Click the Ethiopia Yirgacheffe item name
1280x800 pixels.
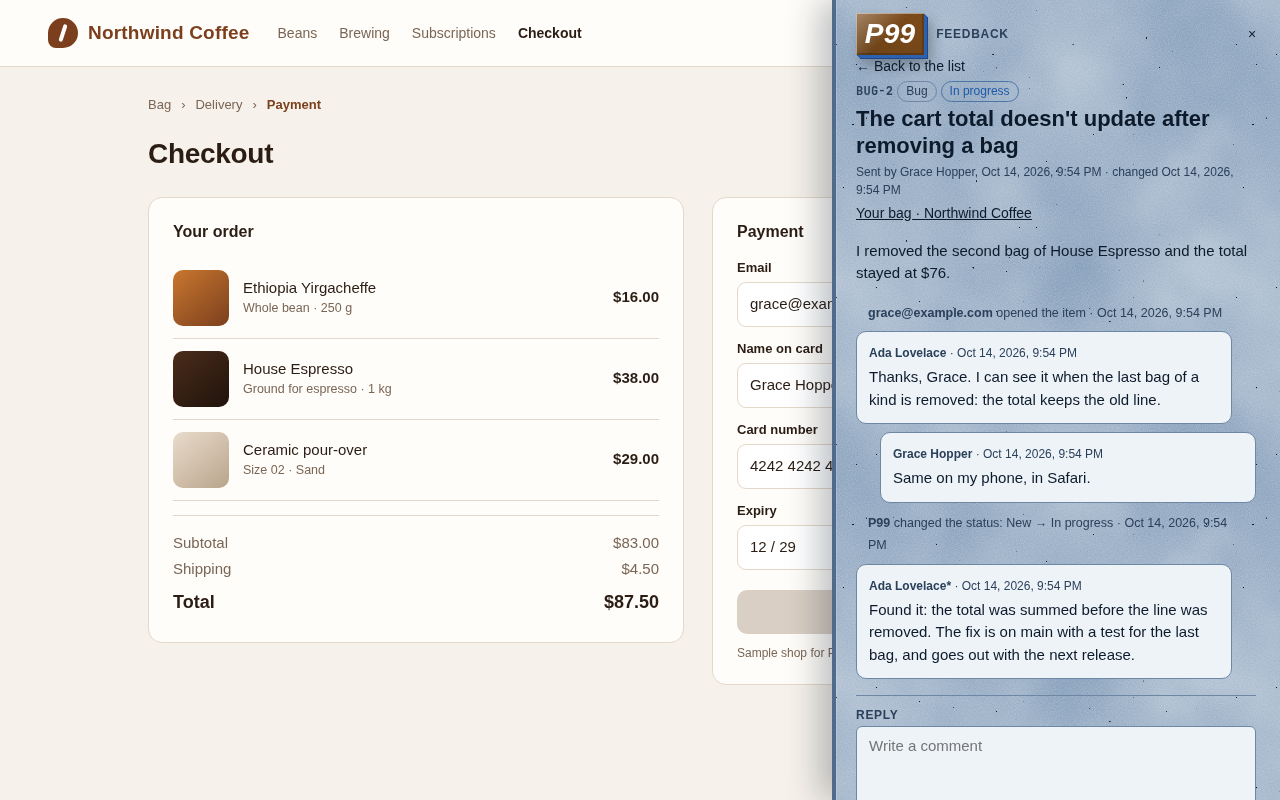click(x=309, y=288)
